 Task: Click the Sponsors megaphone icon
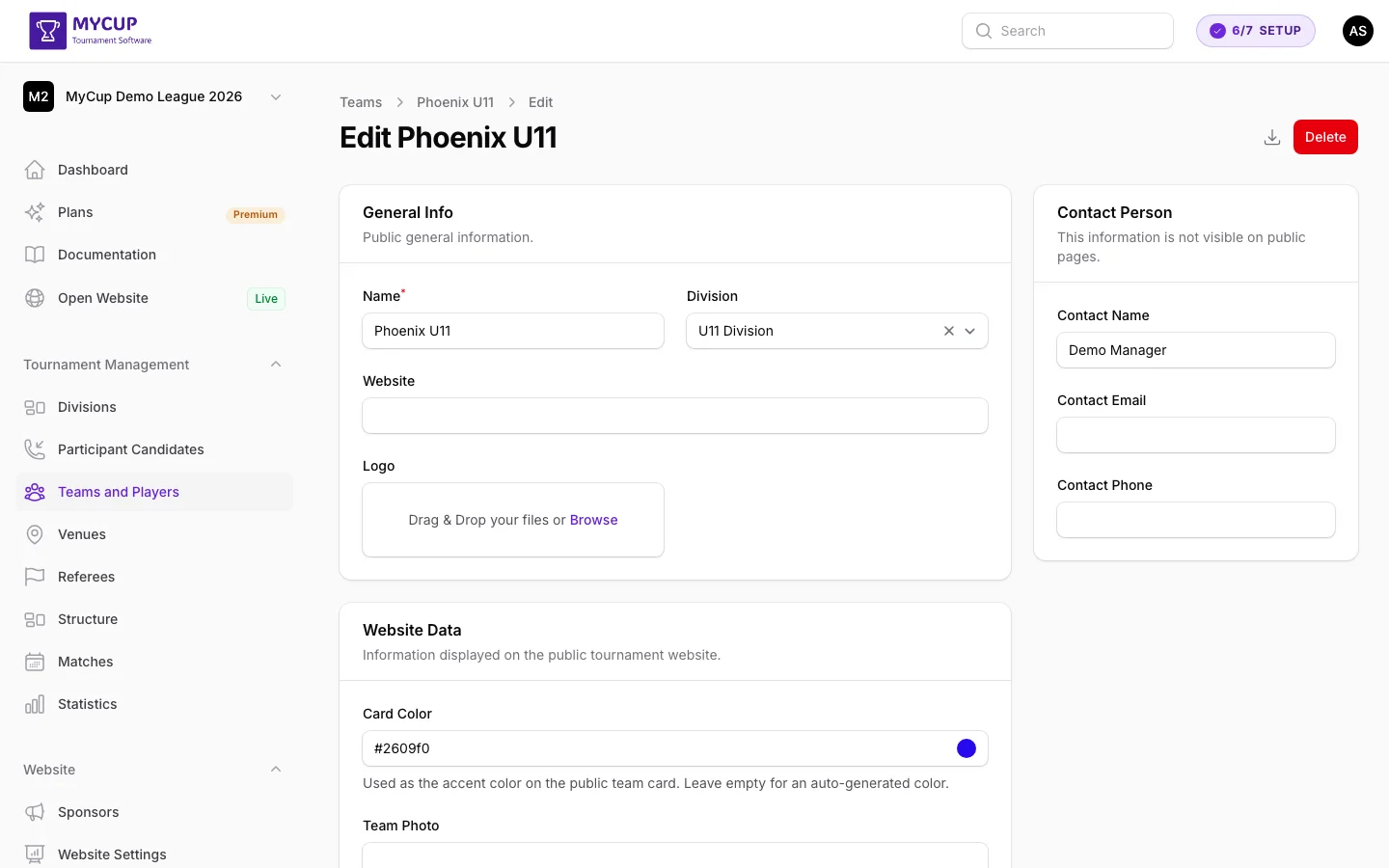(x=35, y=812)
